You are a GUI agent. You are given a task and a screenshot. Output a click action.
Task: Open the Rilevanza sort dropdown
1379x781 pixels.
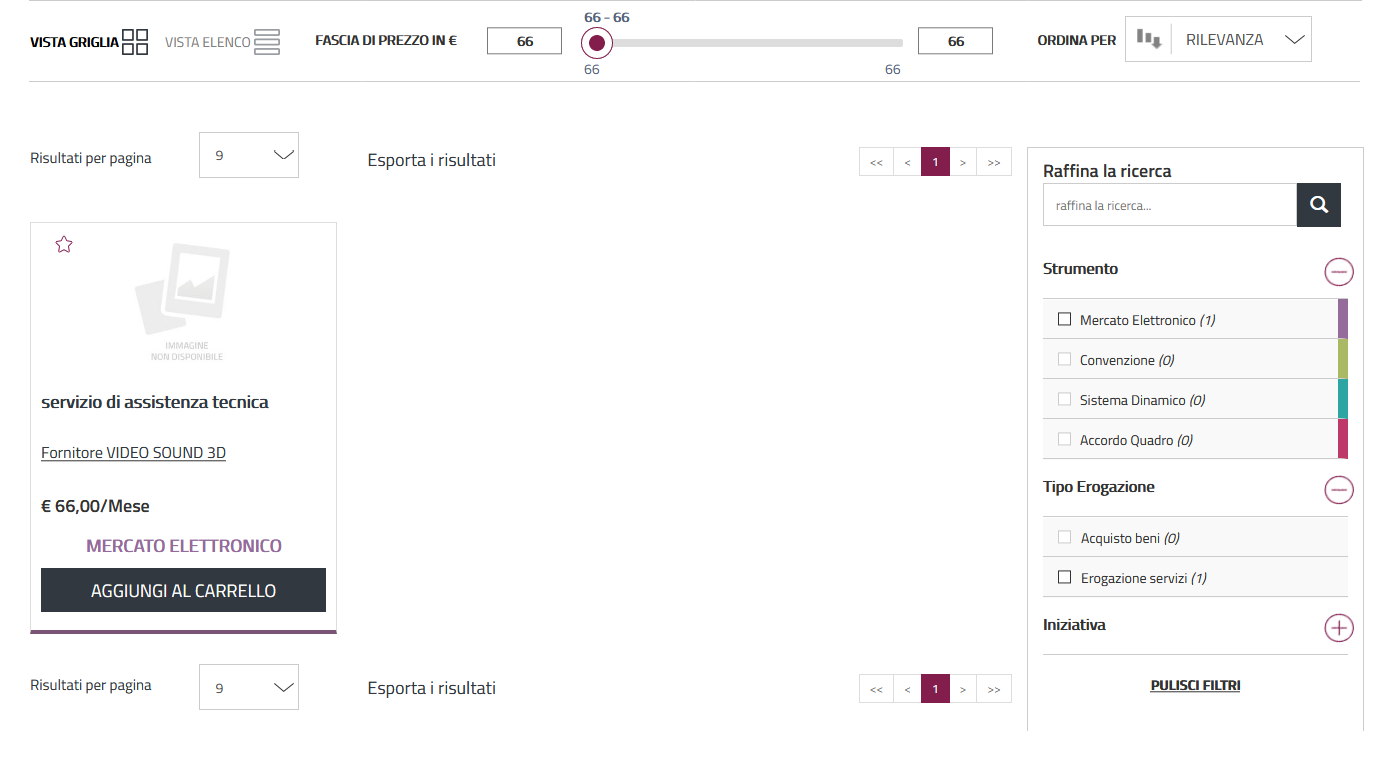pyautogui.click(x=1241, y=40)
